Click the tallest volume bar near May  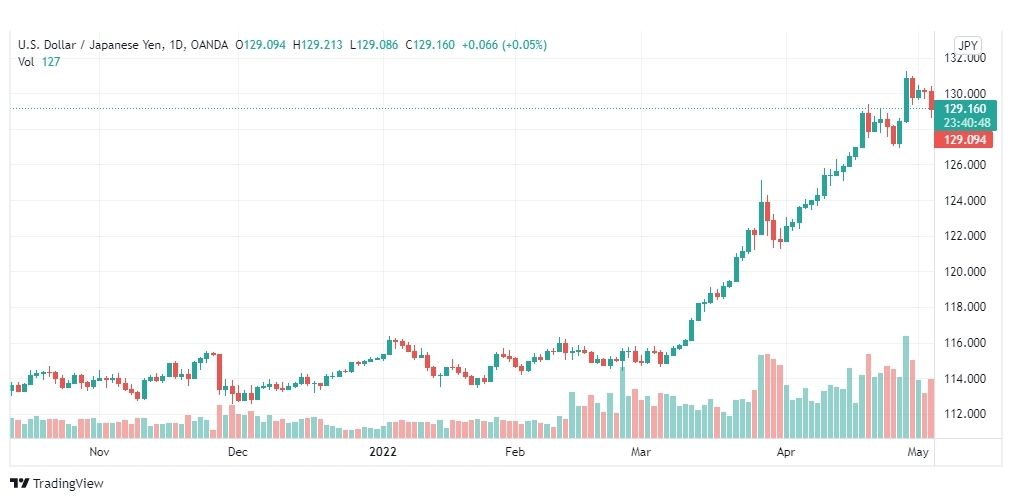(x=906, y=387)
